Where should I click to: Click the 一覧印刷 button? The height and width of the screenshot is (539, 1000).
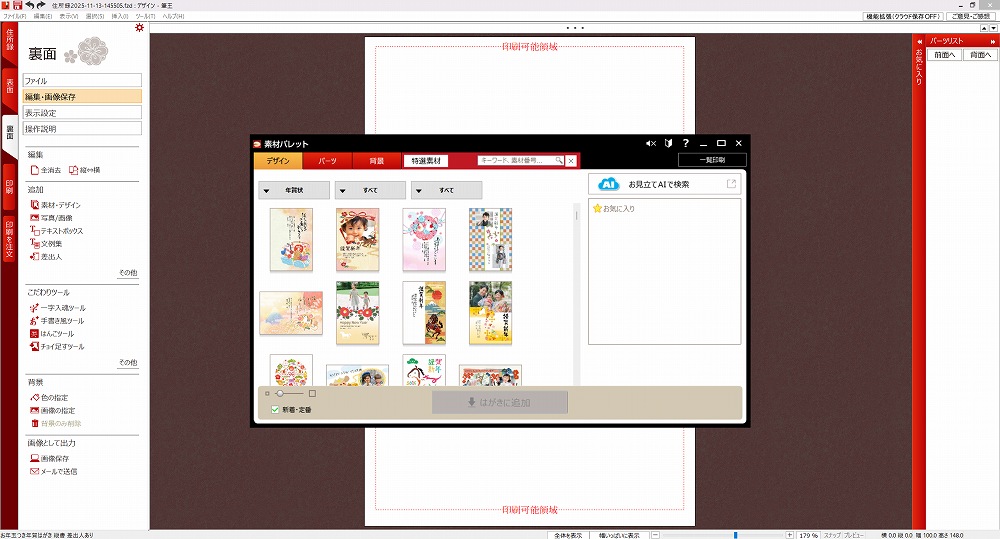(x=712, y=159)
